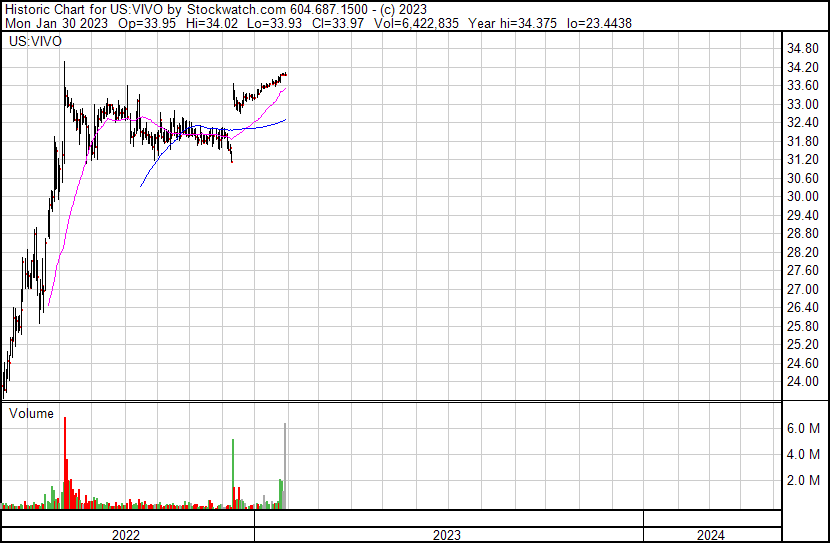The height and width of the screenshot is (543, 830).
Task: Click the 30.00 price axis label
Action: point(803,196)
